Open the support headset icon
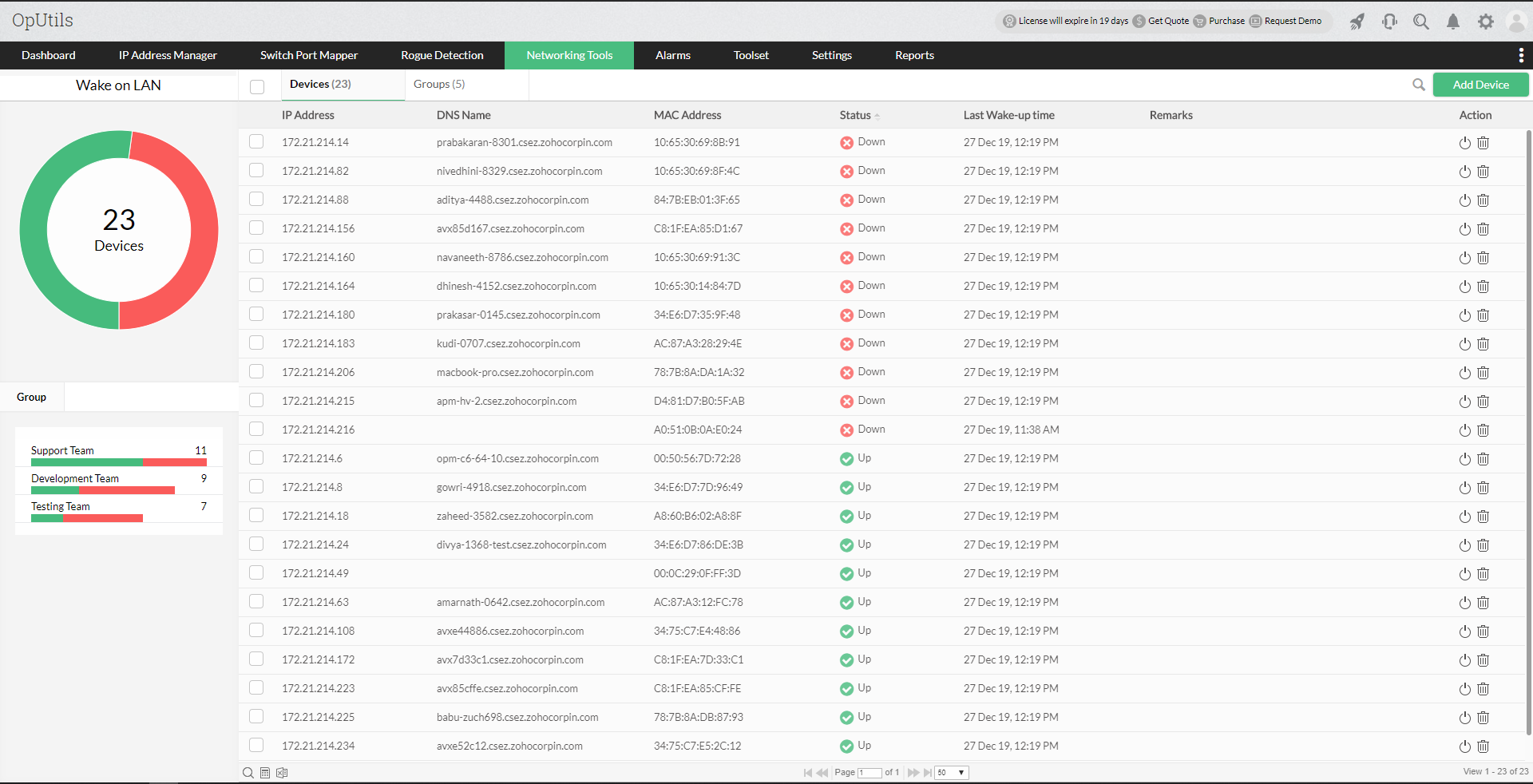 point(1389,22)
